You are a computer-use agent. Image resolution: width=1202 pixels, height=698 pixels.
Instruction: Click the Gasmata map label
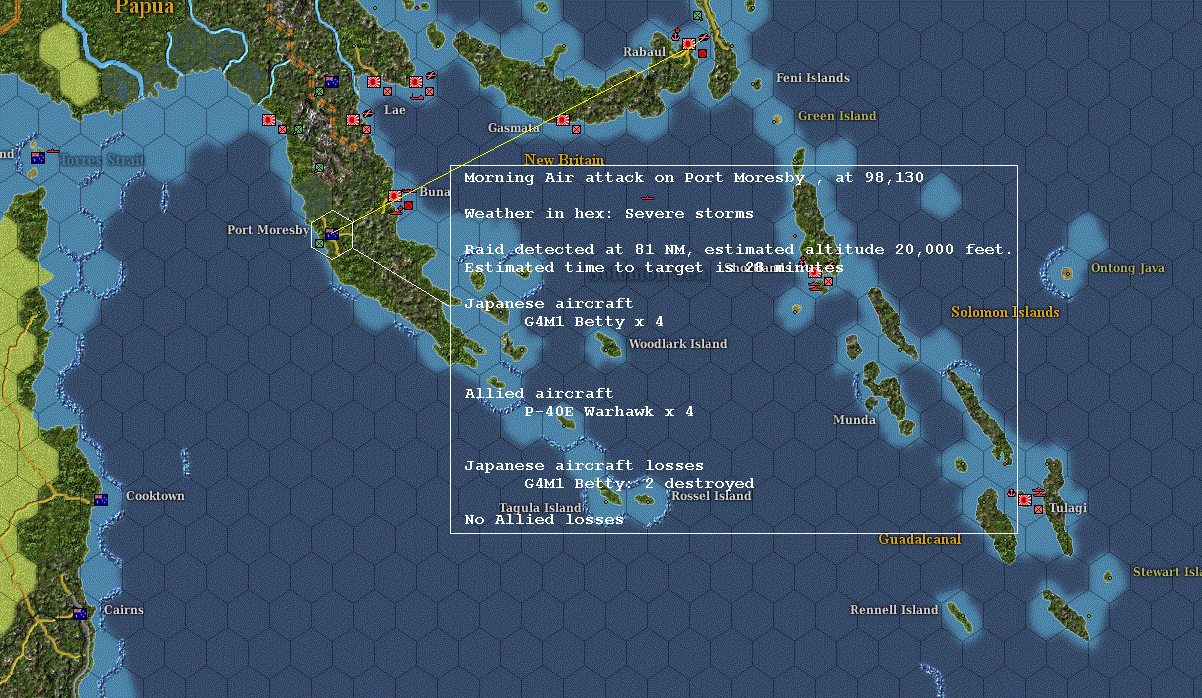click(514, 128)
